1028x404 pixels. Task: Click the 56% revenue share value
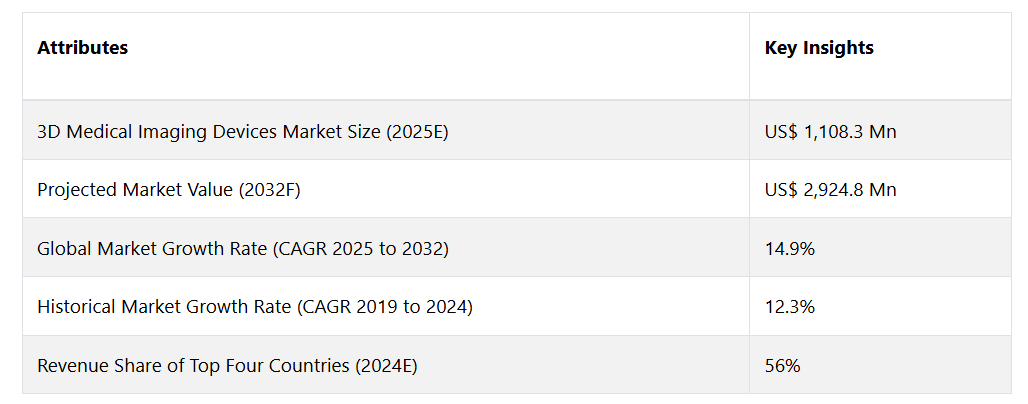pyautogui.click(x=782, y=365)
